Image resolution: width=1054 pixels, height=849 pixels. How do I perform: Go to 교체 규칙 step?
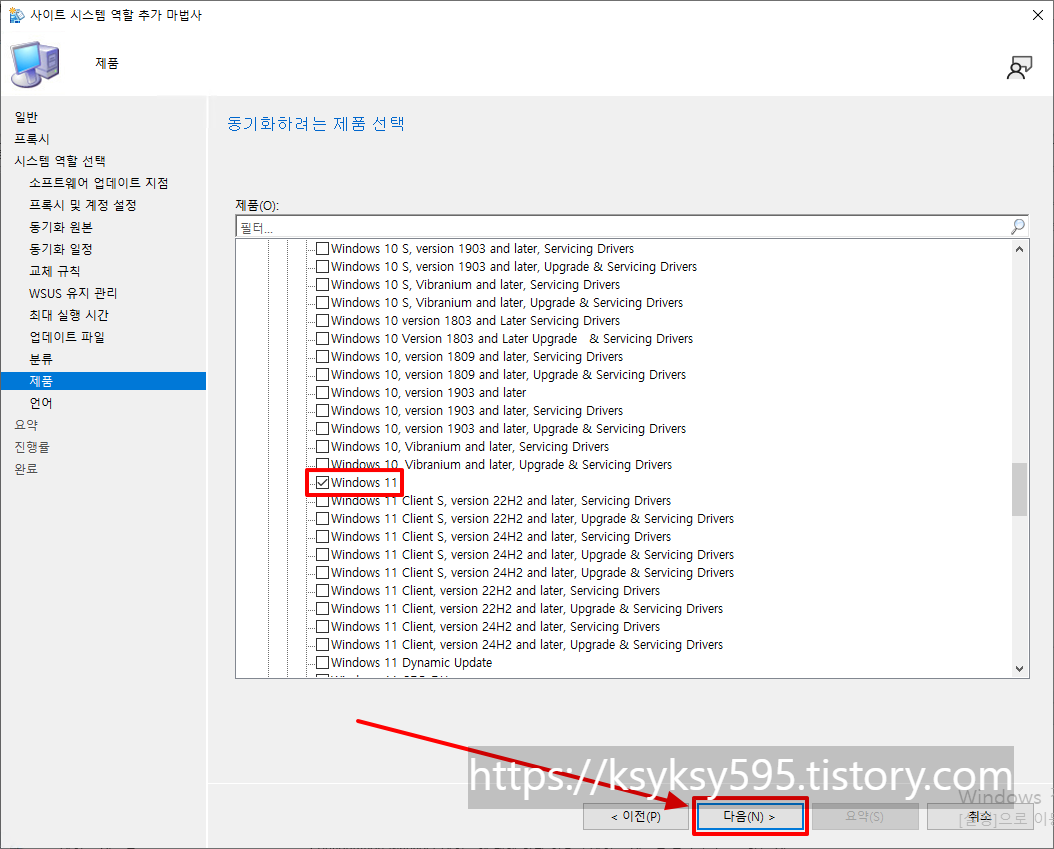(54, 272)
